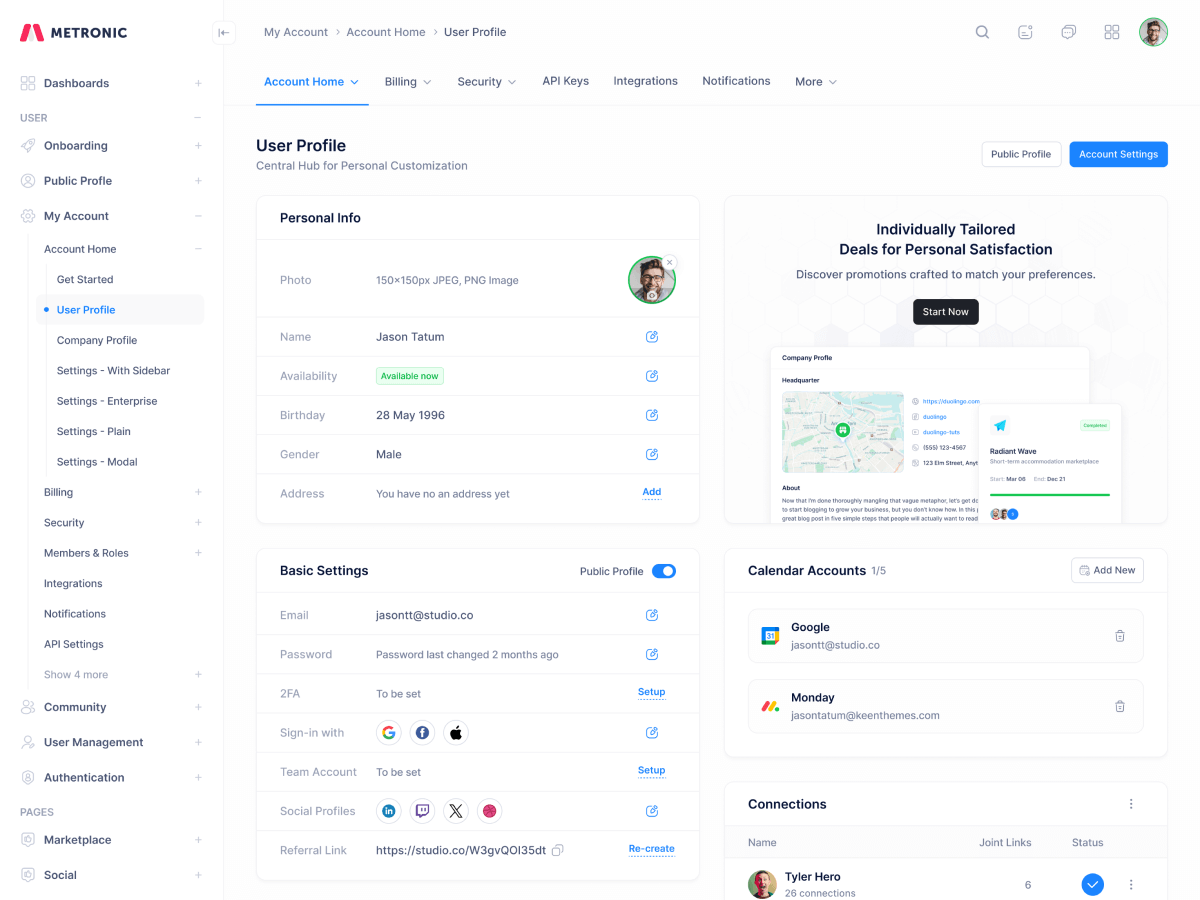Open the global search magnifier icon
Screen dimensions: 1200x900
coord(982,31)
